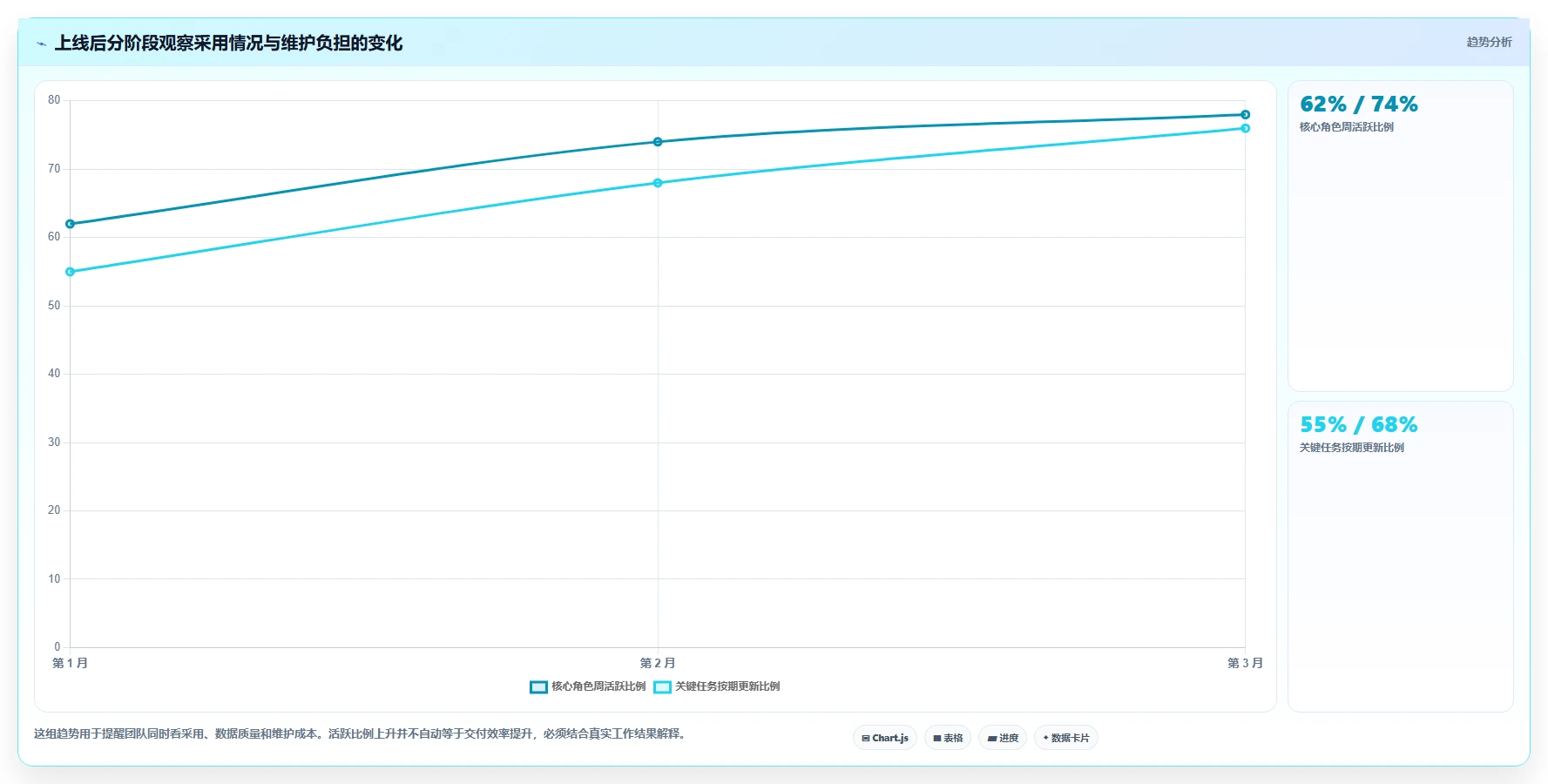Click the footnote text starting 这组趋势用于提醒团队
The height and width of the screenshot is (784, 1548).
(362, 733)
